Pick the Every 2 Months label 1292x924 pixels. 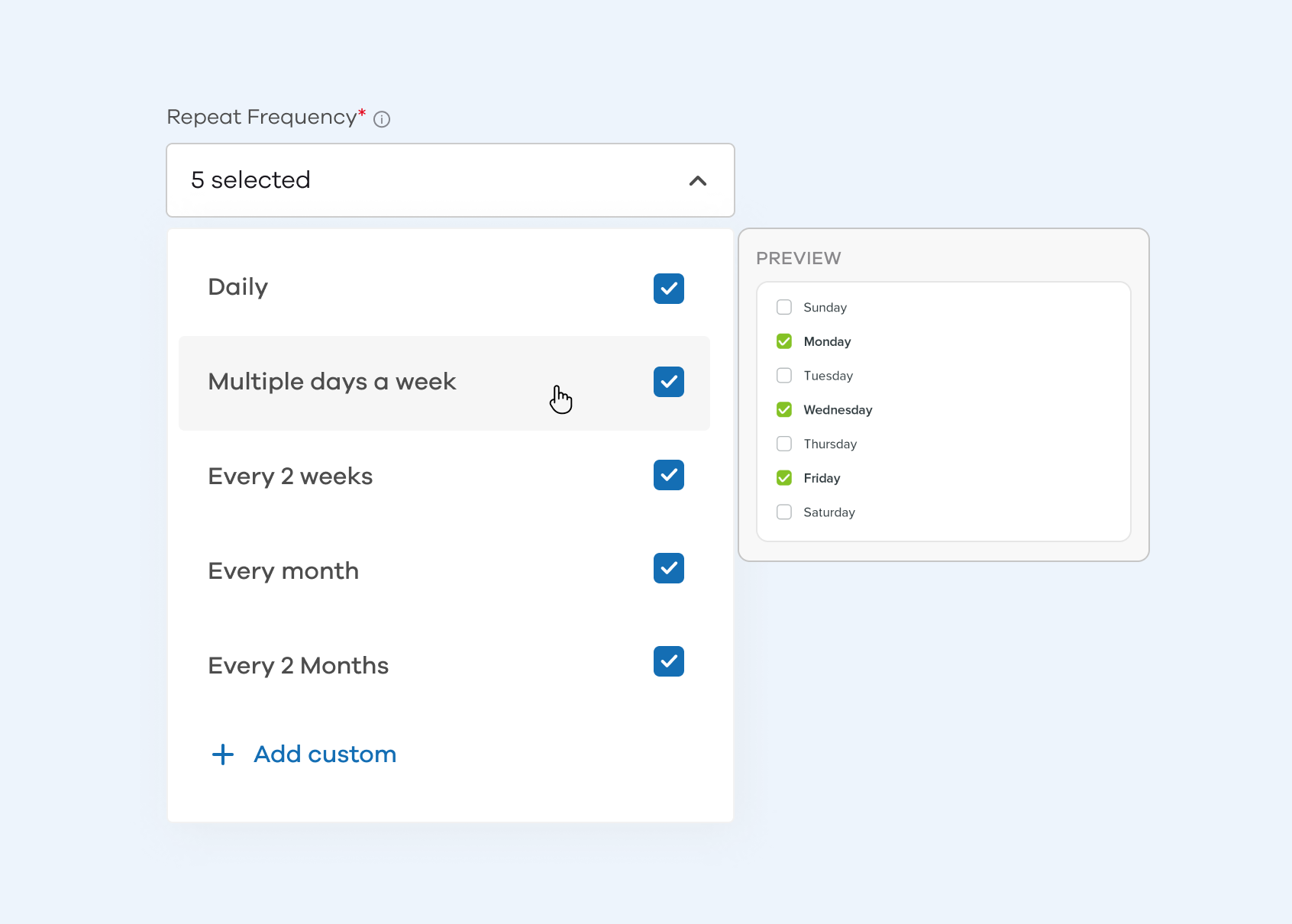[299, 666]
